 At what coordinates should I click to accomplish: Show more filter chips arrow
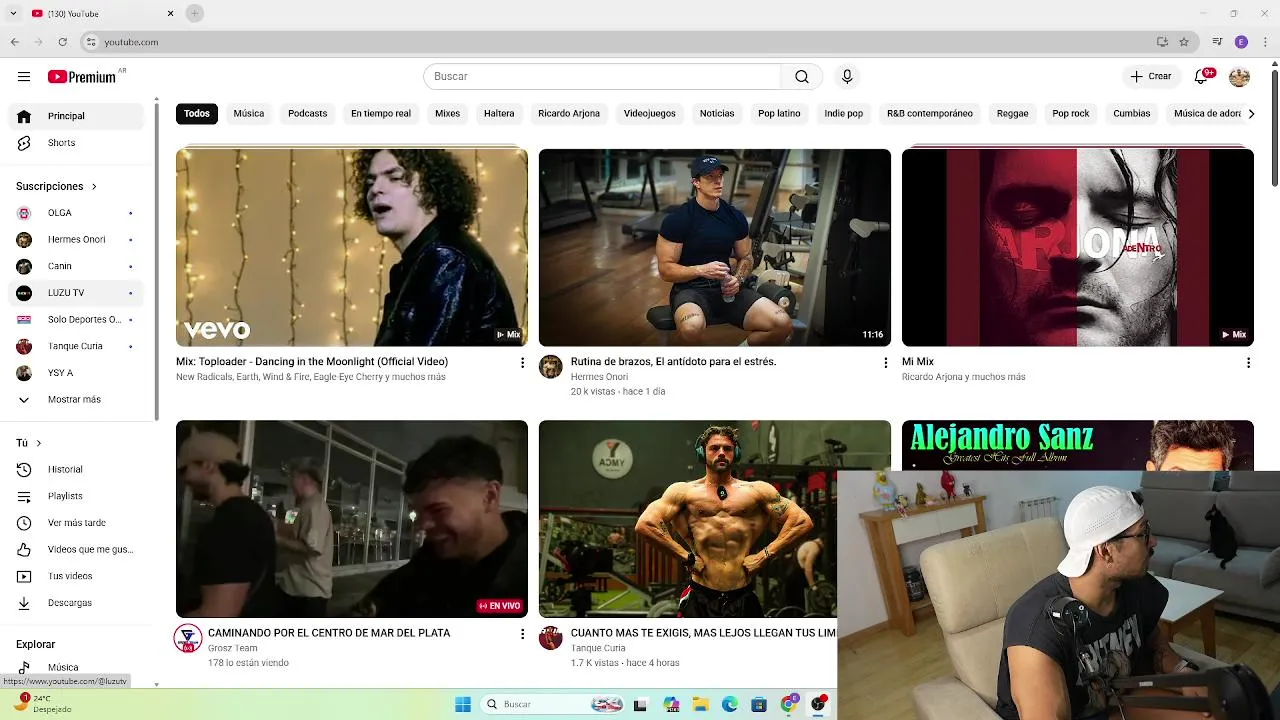[x=1251, y=114]
